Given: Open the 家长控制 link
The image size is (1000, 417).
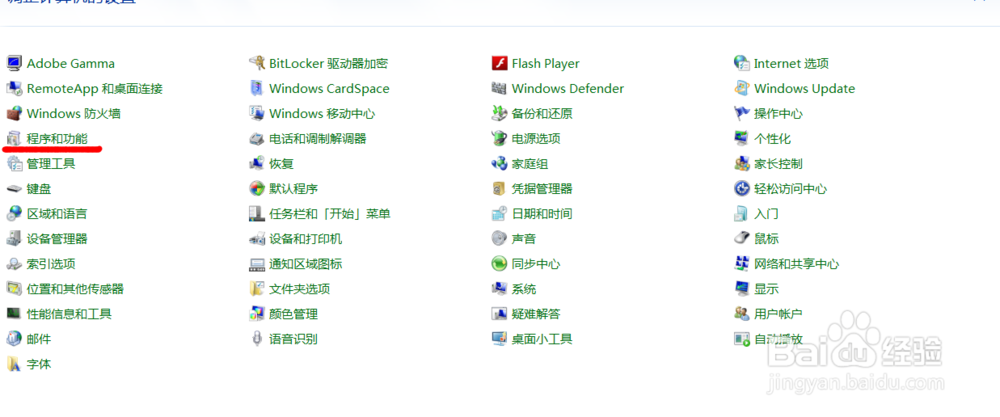Looking at the screenshot, I should pyautogui.click(x=778, y=164).
